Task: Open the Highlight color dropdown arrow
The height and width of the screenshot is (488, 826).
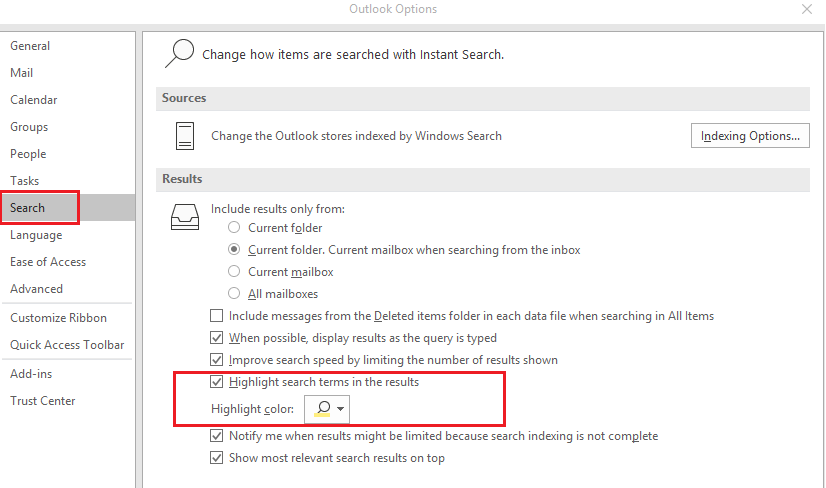Action: pyautogui.click(x=340, y=409)
